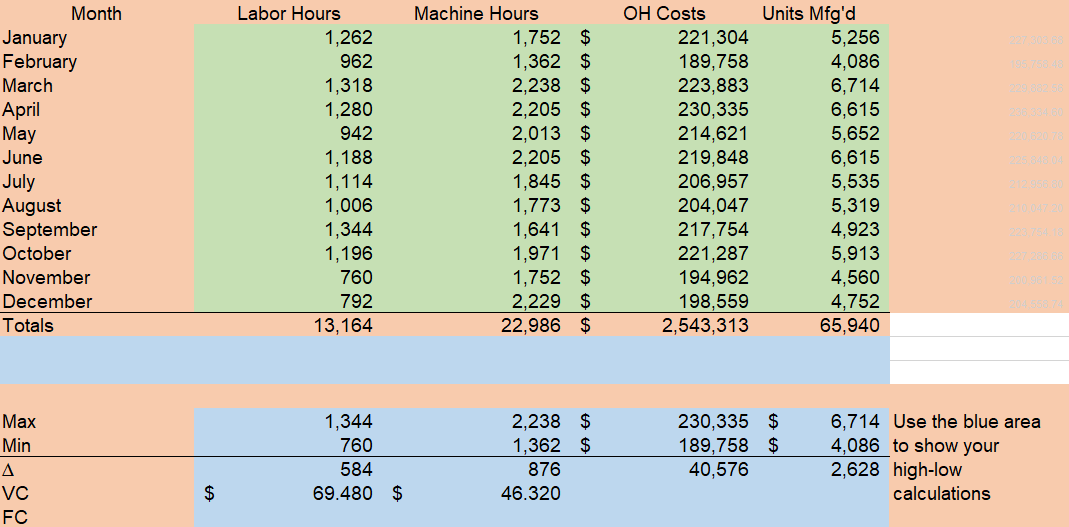Select the OH Costs header cell
The height and width of the screenshot is (527, 1069).
664,14
